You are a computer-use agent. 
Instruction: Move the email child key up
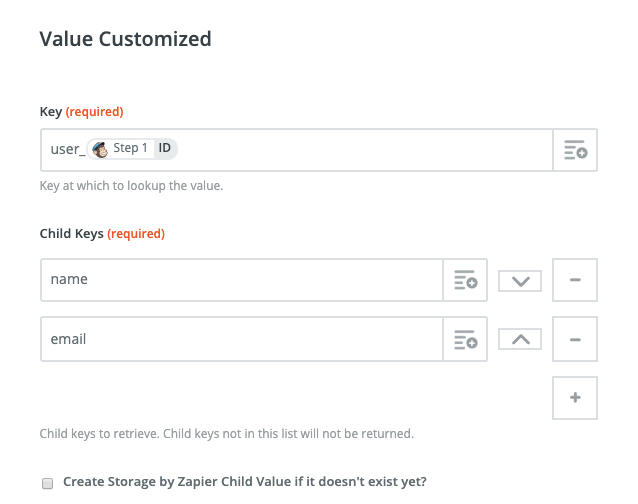point(520,340)
